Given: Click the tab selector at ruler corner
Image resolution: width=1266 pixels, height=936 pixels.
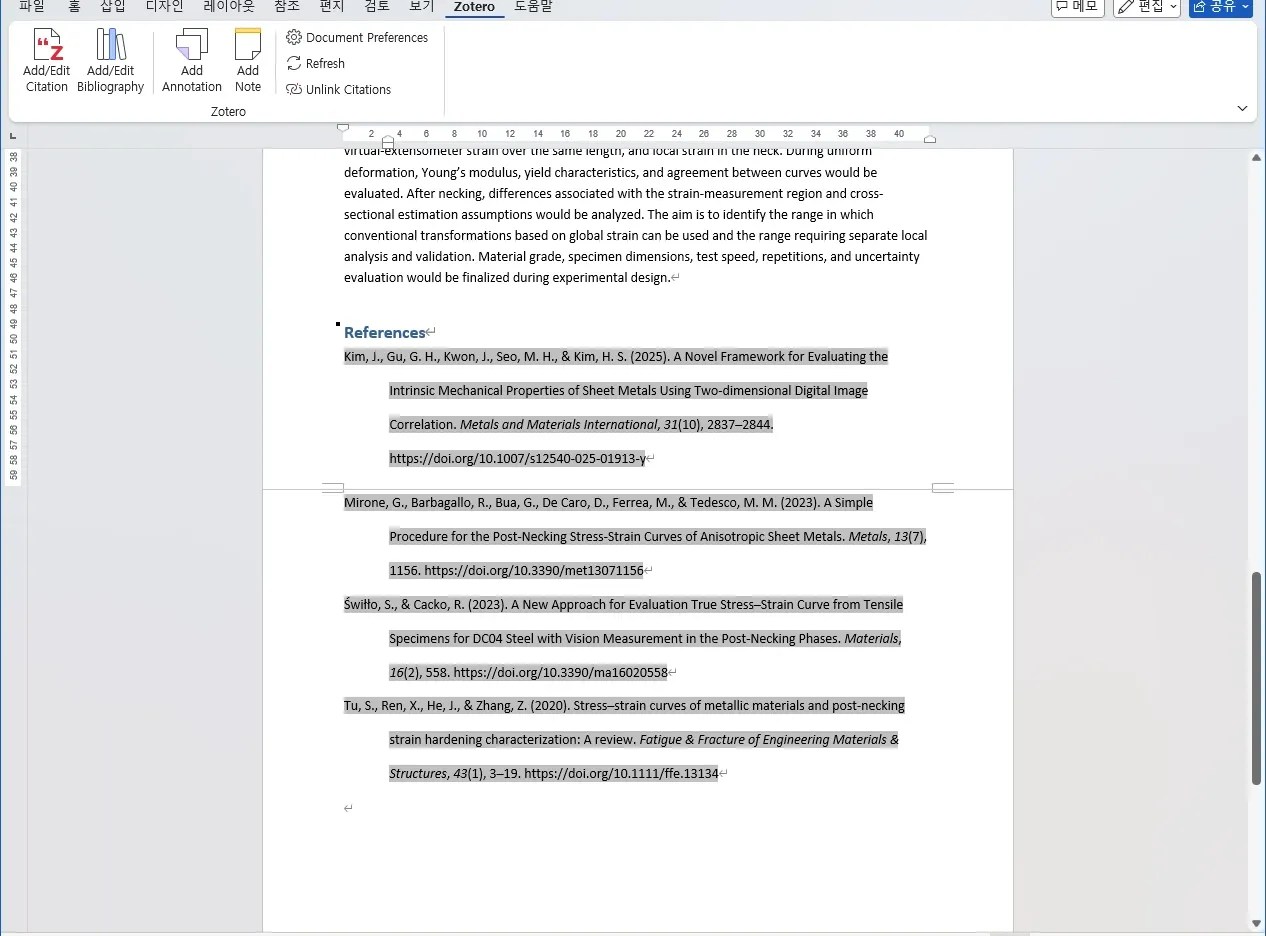Looking at the screenshot, I should coord(12,135).
